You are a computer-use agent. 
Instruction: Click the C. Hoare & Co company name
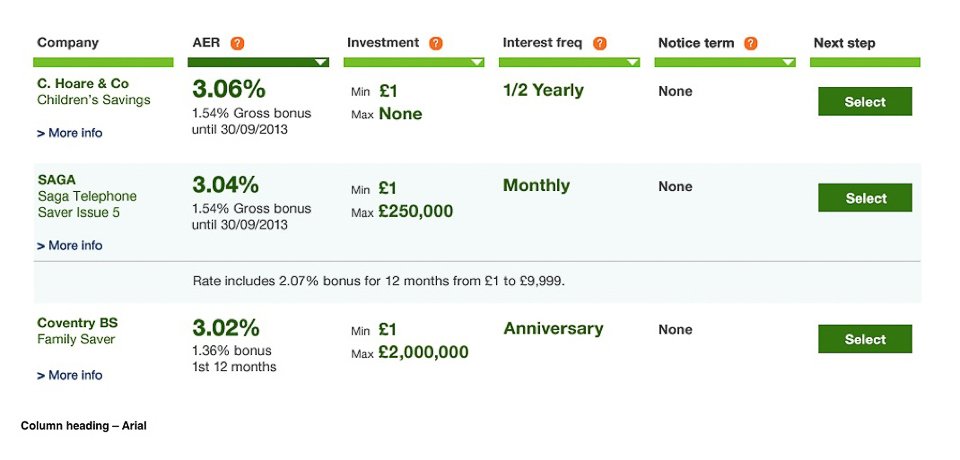pyautogui.click(x=83, y=83)
